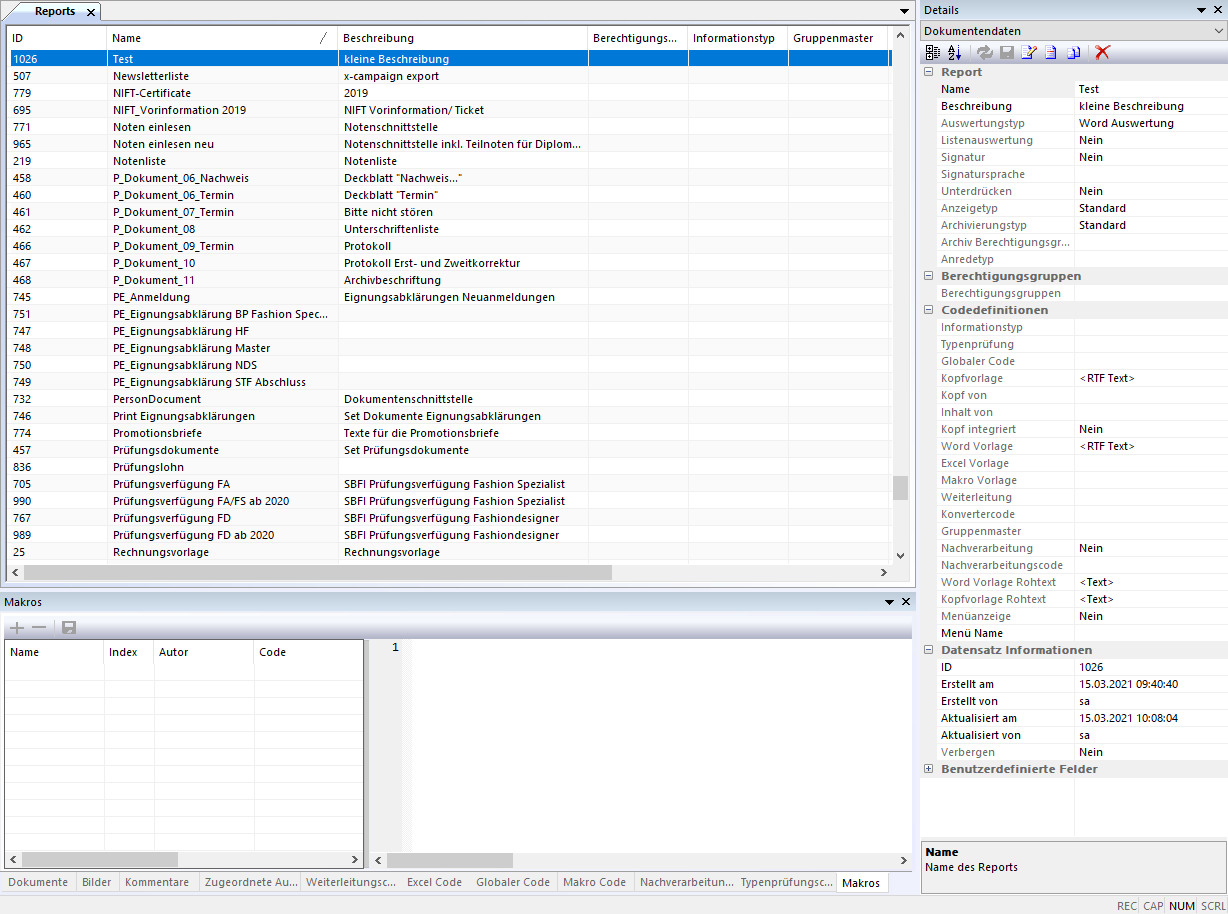Screen dimensions: 1228x914
Task: Collapse the Codedefinitionen section
Action: point(928,310)
